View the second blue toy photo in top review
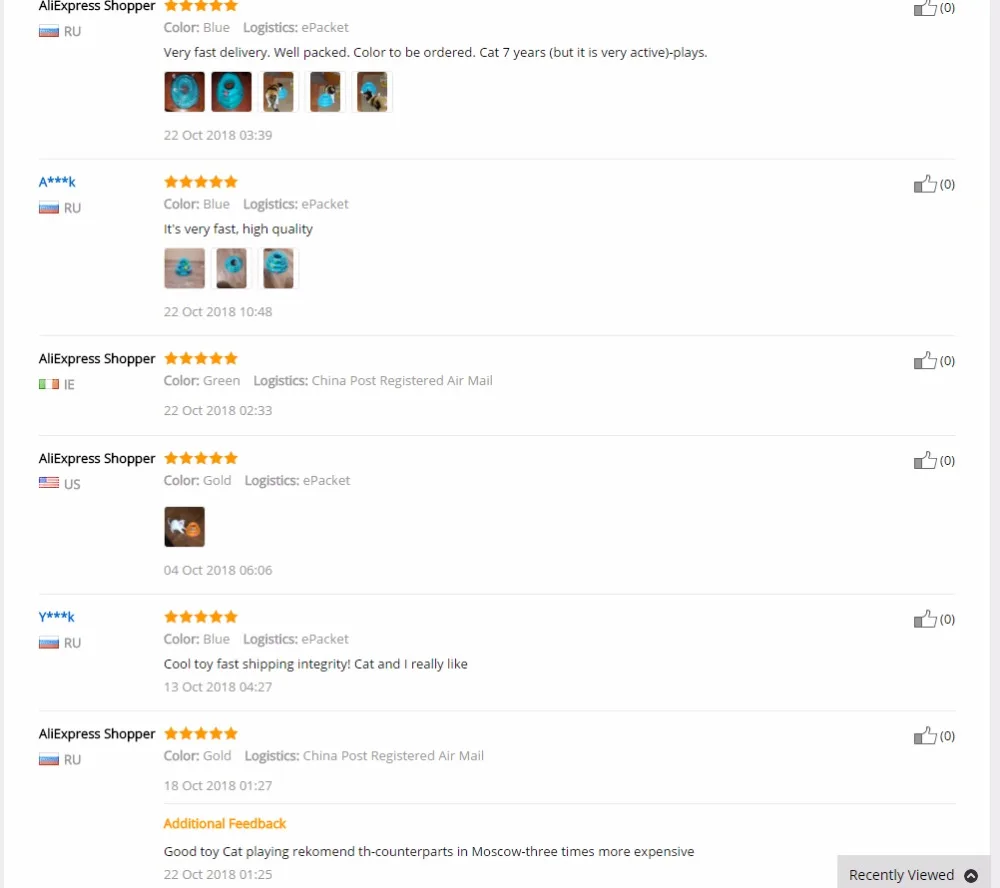1000x888 pixels. click(x=232, y=92)
